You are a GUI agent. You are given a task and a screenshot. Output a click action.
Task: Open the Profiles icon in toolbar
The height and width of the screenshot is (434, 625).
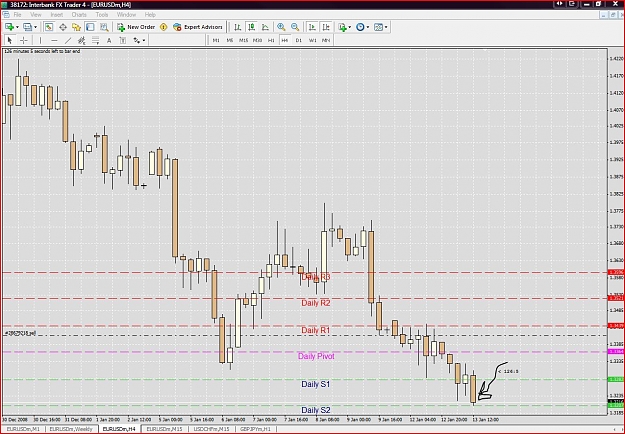click(27, 27)
